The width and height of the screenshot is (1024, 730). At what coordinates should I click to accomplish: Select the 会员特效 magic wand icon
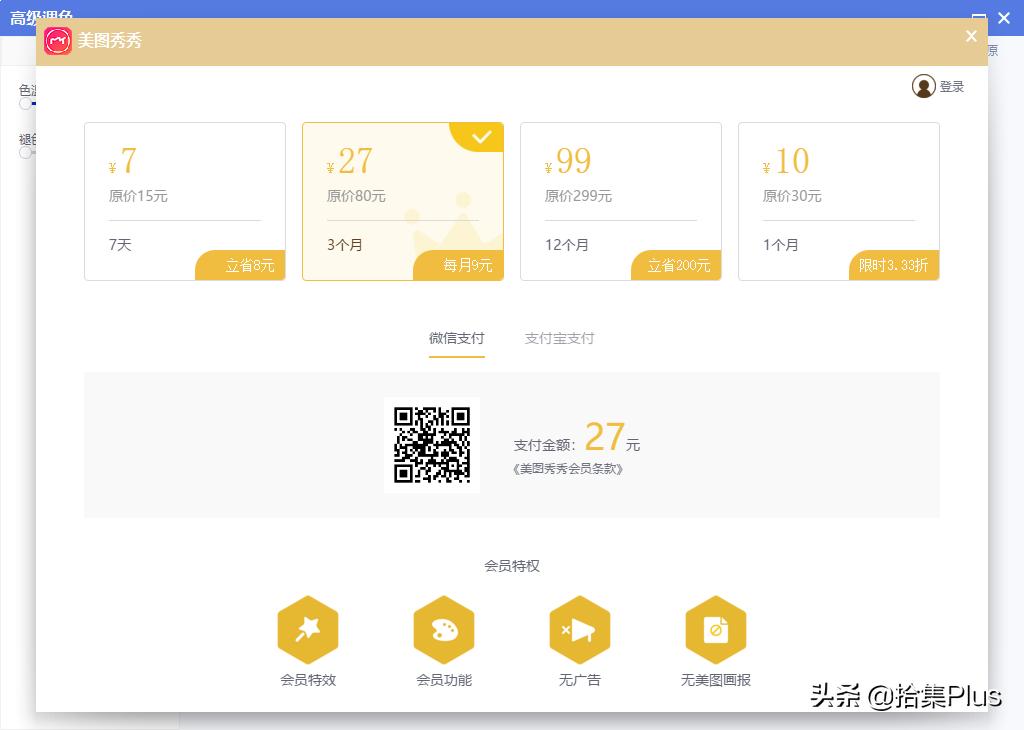point(308,629)
